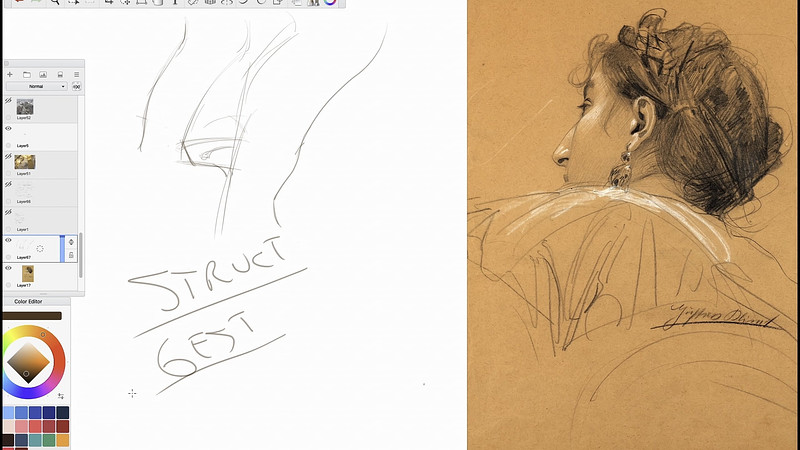Viewport: 800px width, 450px height.
Task: Pick the medium blue swatch in the top row
Action: click(x=21, y=412)
